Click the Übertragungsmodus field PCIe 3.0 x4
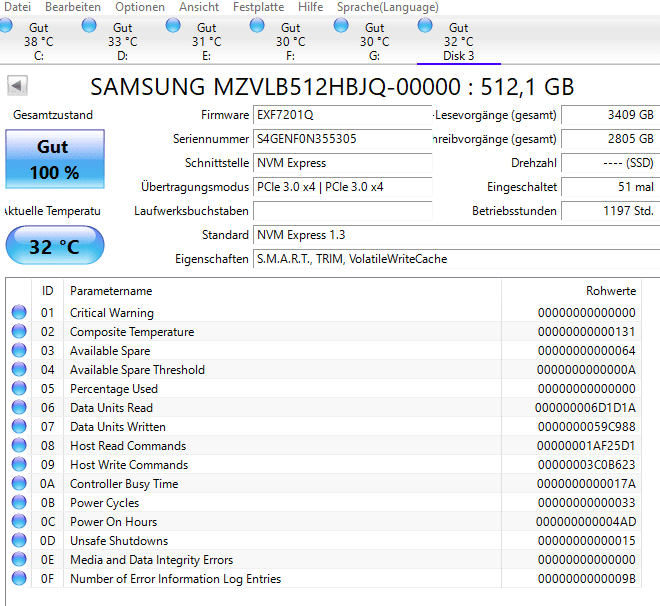 (x=343, y=187)
